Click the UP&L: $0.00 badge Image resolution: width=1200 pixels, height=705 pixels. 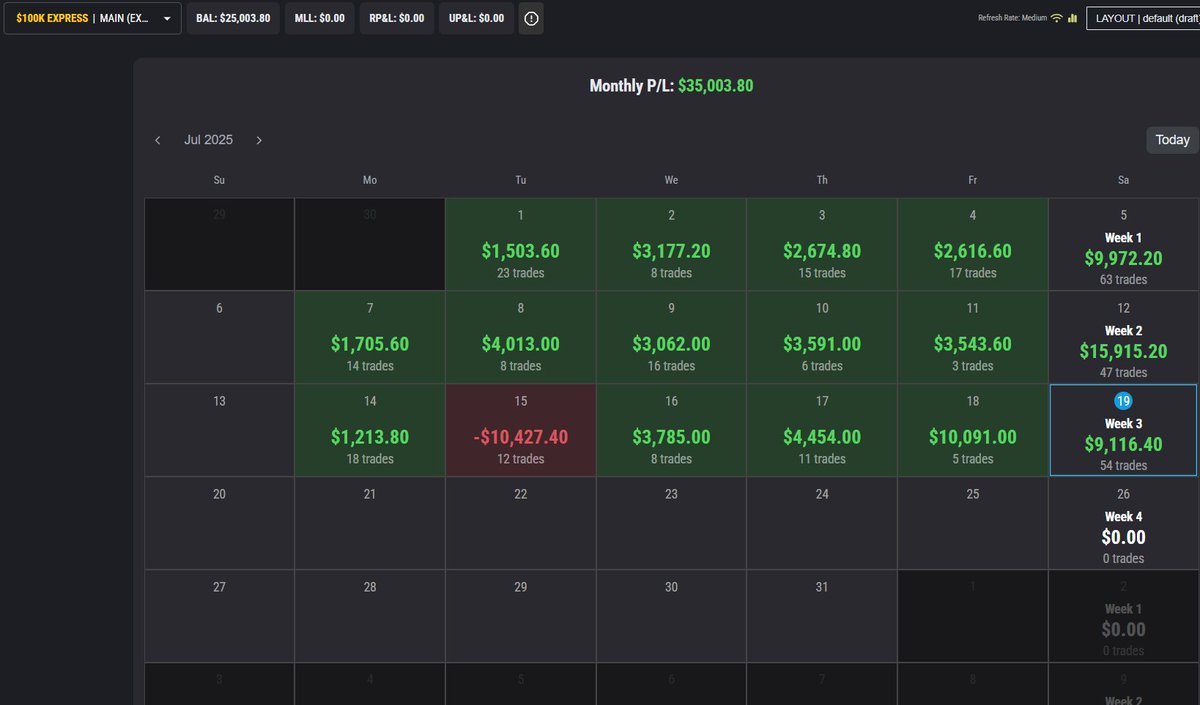477,18
